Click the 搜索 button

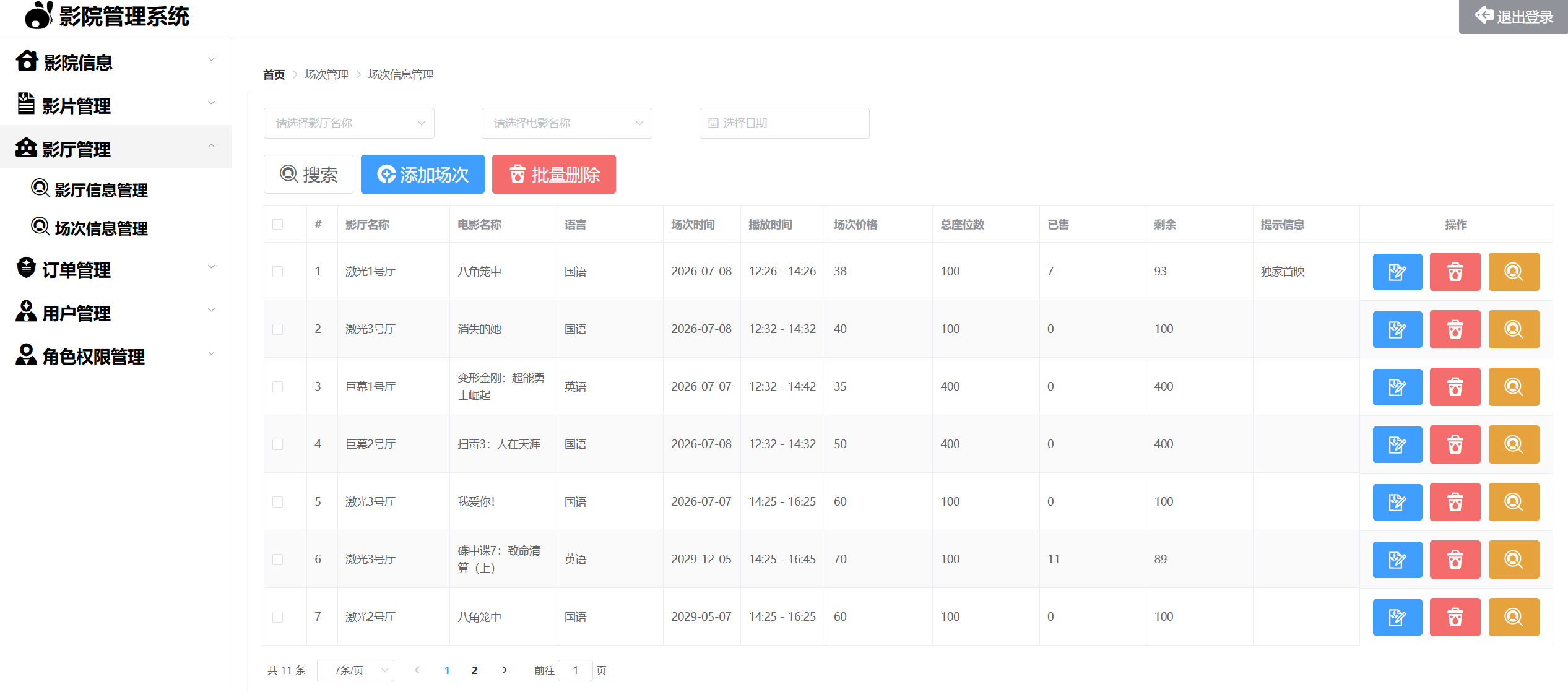[x=308, y=175]
